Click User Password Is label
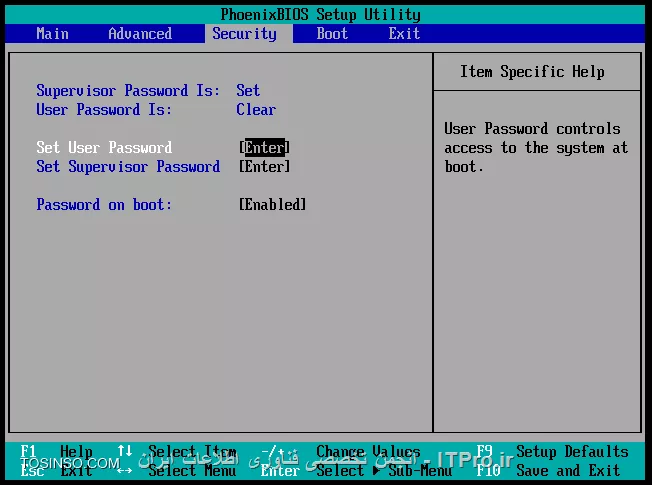This screenshot has width=652, height=485. (104, 110)
